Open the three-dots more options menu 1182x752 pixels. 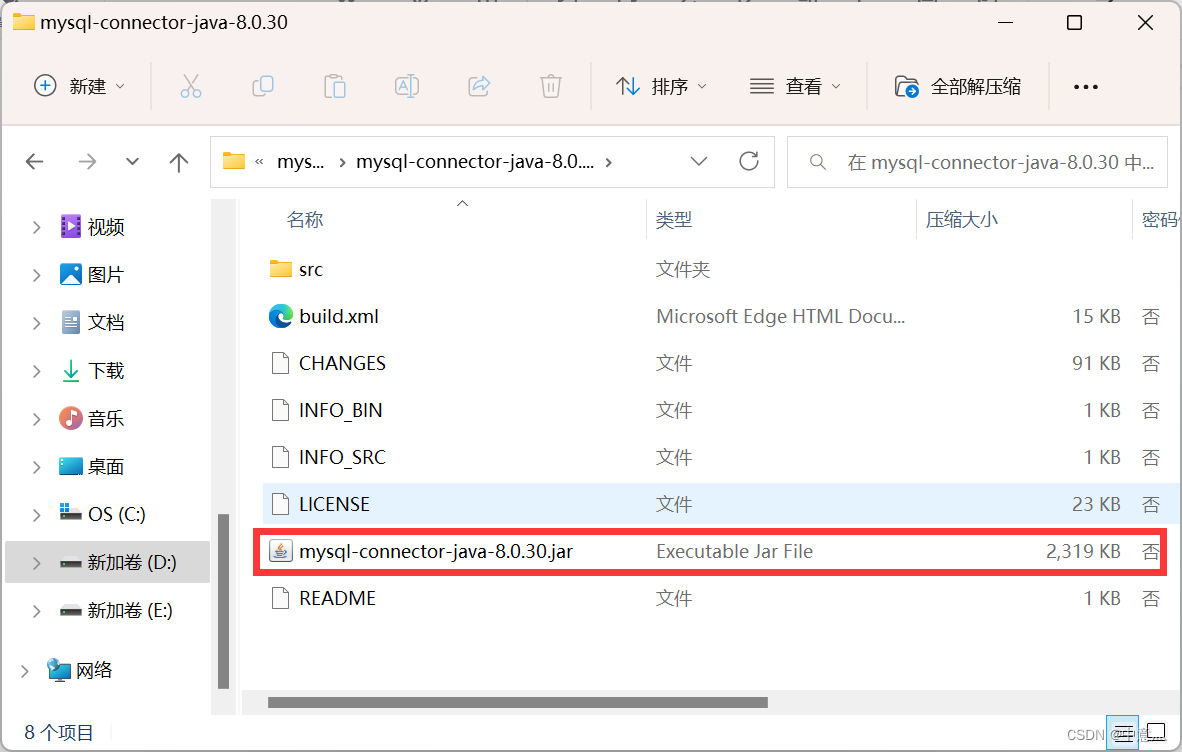click(1086, 87)
